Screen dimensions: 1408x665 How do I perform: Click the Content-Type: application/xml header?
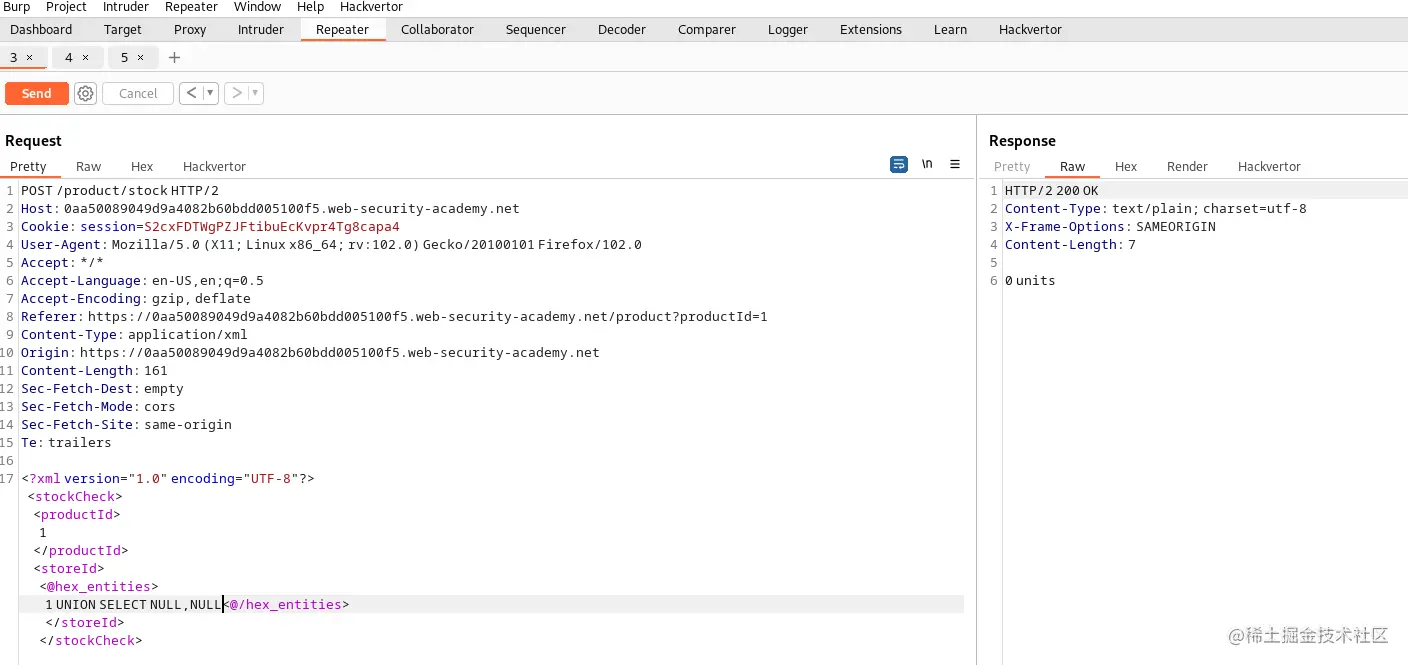(x=134, y=334)
